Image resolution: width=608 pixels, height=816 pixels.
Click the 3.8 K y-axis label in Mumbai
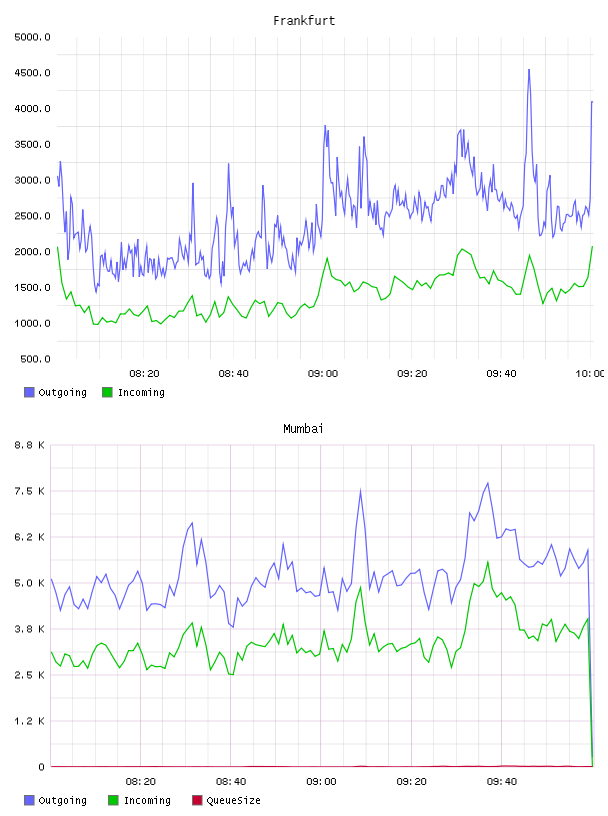tap(29, 629)
